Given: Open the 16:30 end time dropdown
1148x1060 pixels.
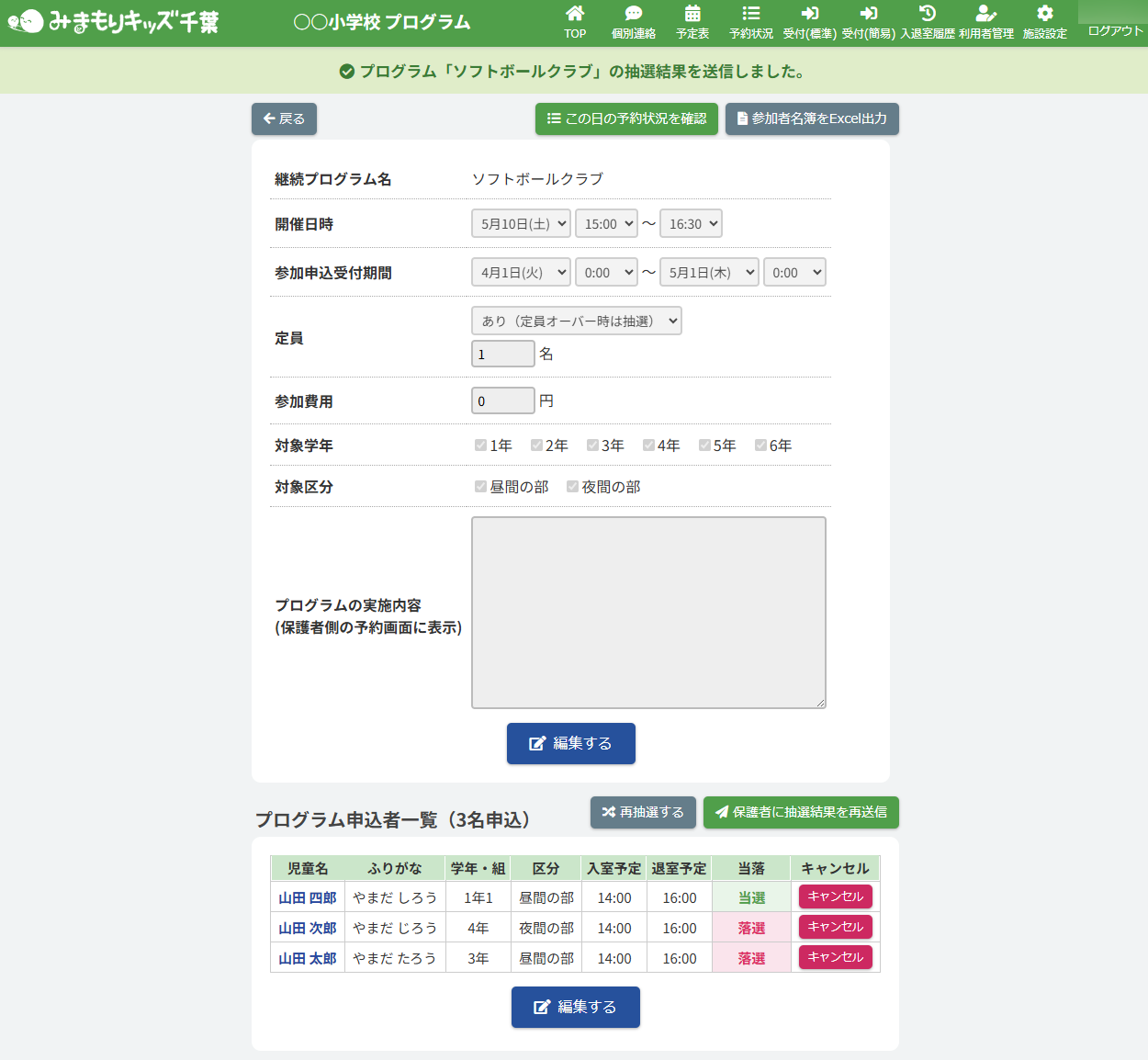Looking at the screenshot, I should pyautogui.click(x=691, y=224).
